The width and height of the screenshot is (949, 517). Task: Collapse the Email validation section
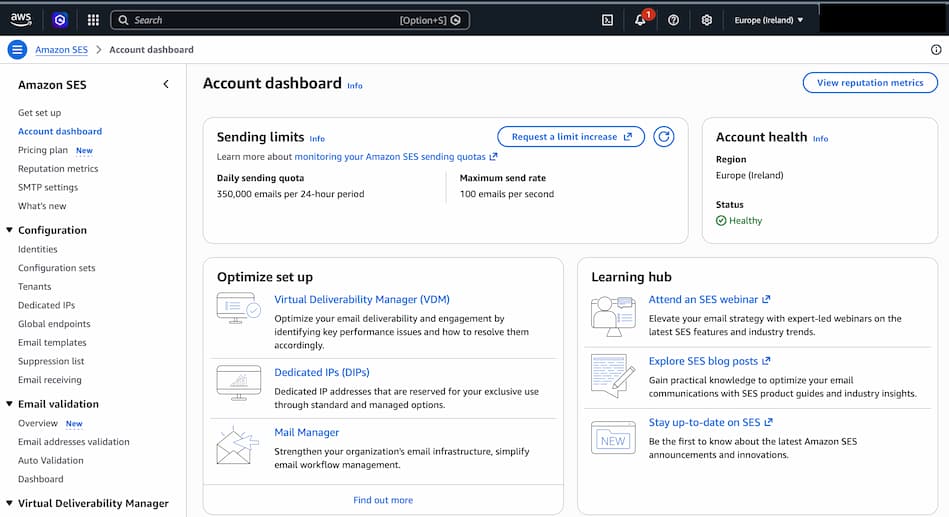click(9, 404)
